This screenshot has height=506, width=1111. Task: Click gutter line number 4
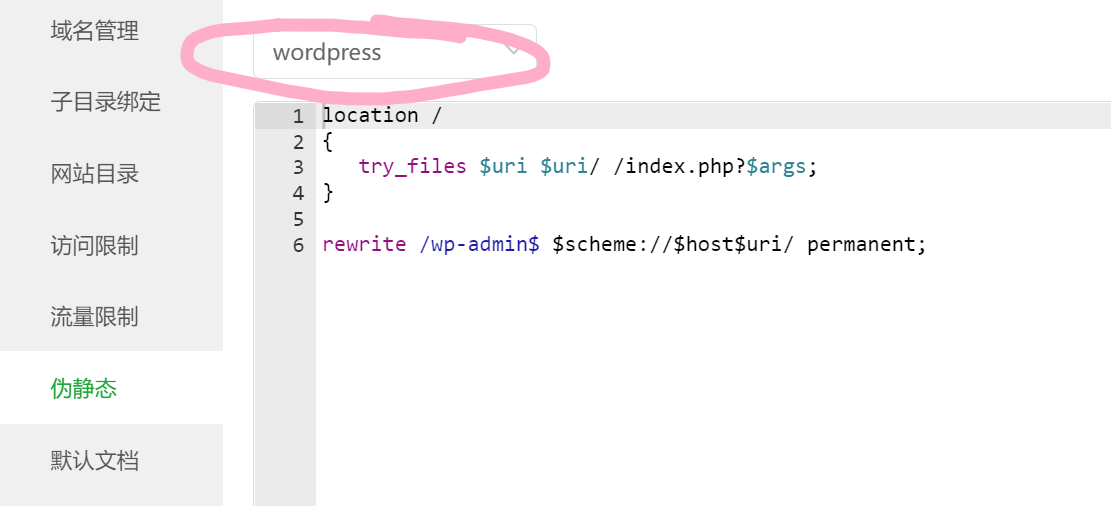tap(297, 193)
